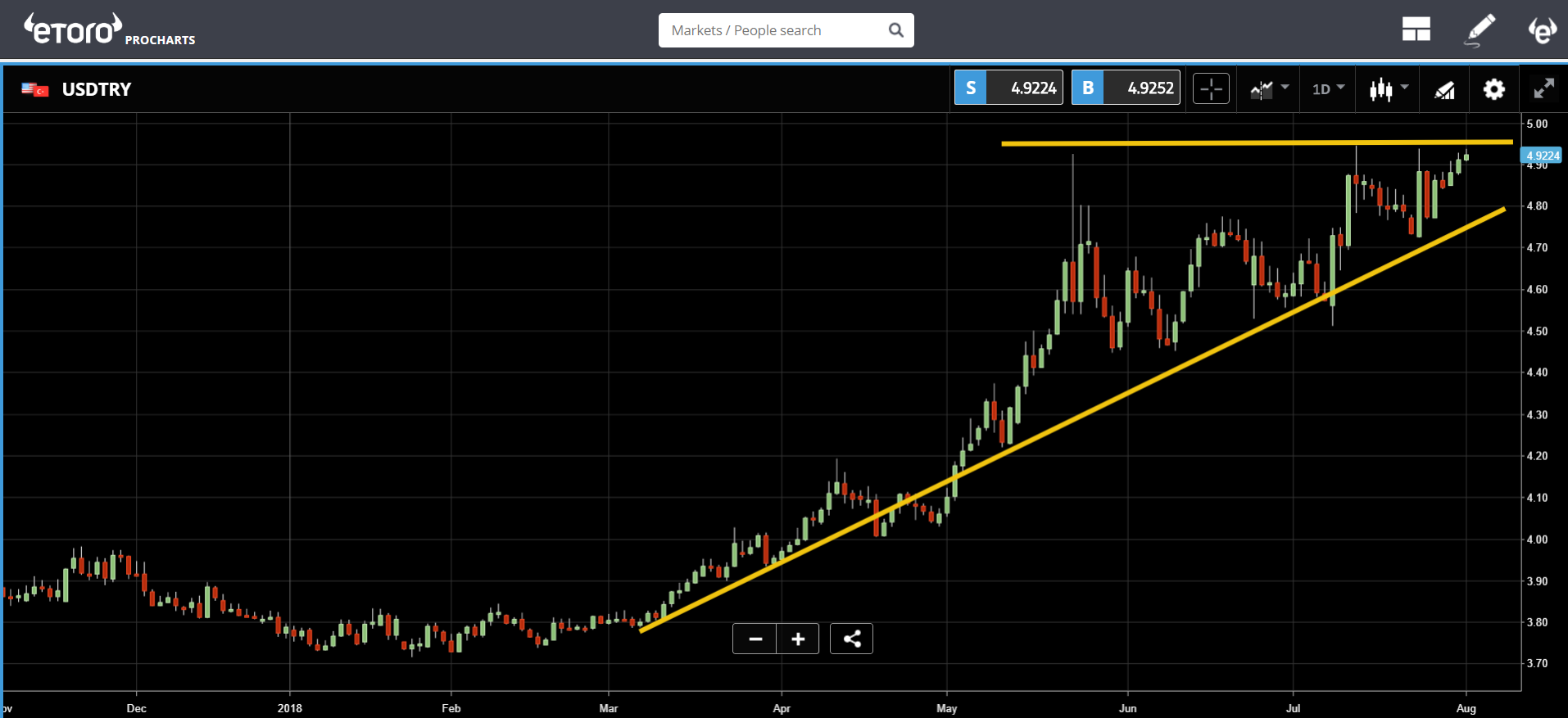The width and height of the screenshot is (1568, 718).
Task: Click the eToro bull icon at top right
Action: pos(1542,29)
